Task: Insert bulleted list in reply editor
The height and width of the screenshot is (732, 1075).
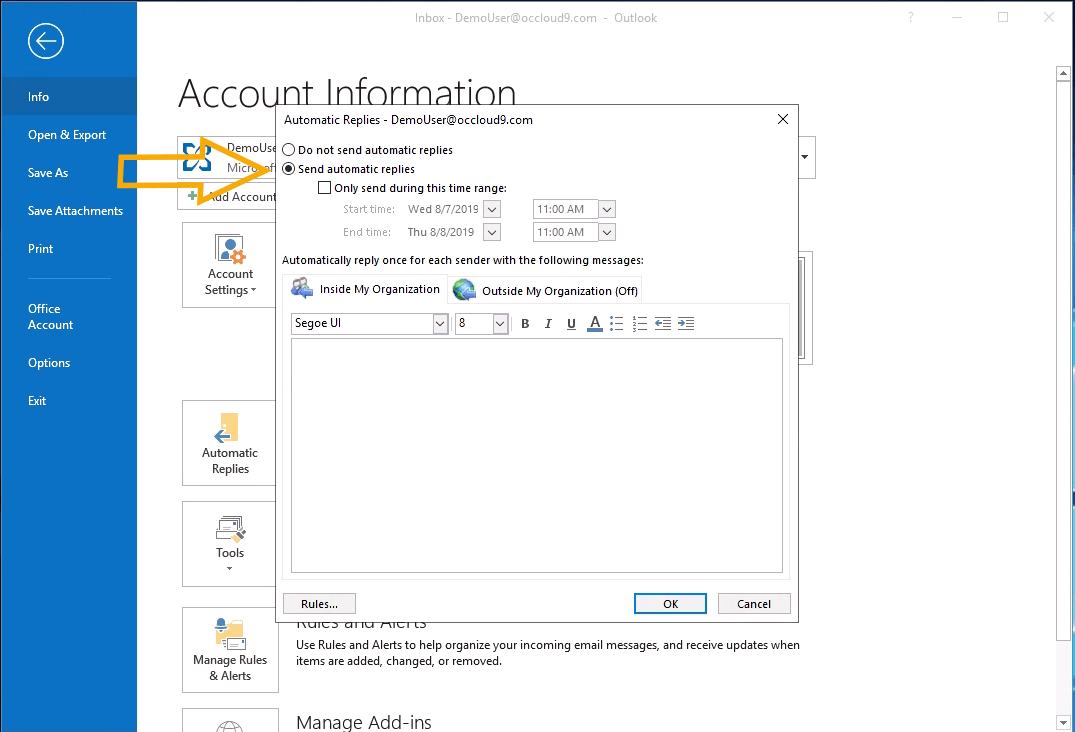Action: (x=617, y=324)
